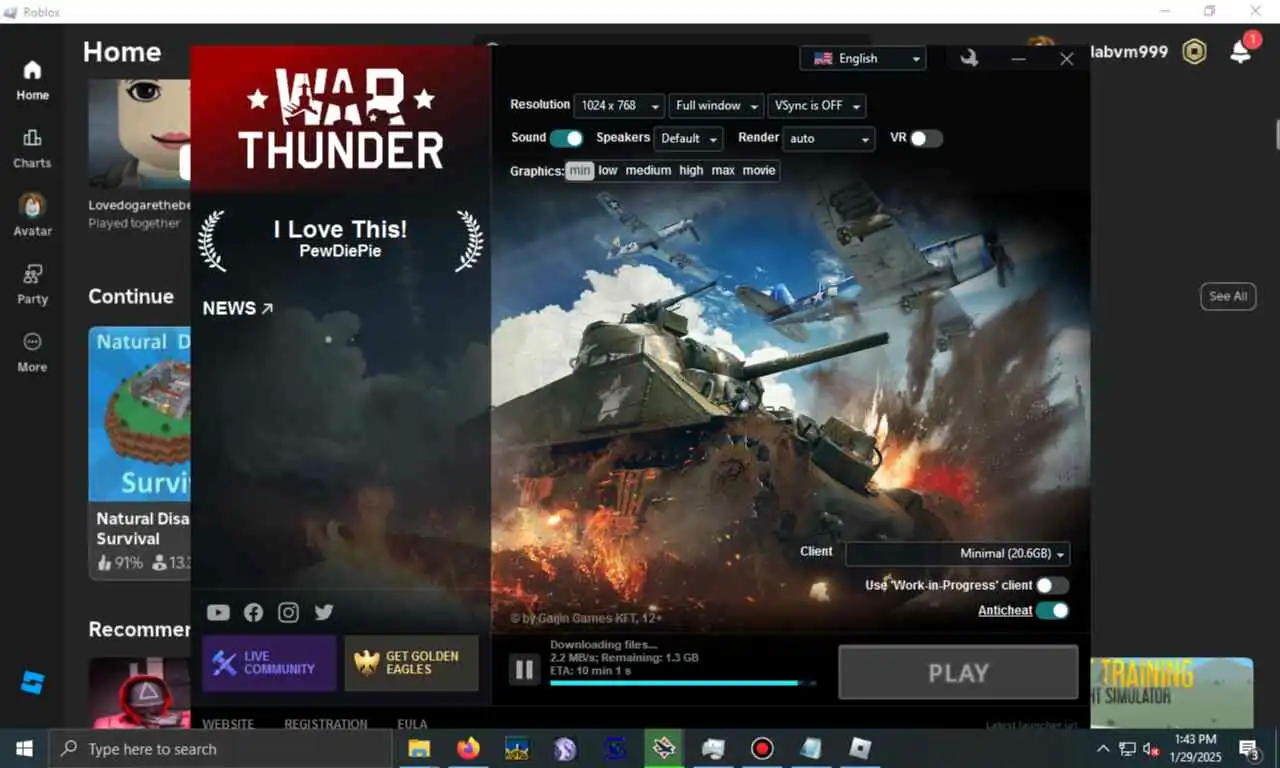Open Roblox Robux icon
This screenshot has width=1280, height=768.
click(x=1194, y=52)
